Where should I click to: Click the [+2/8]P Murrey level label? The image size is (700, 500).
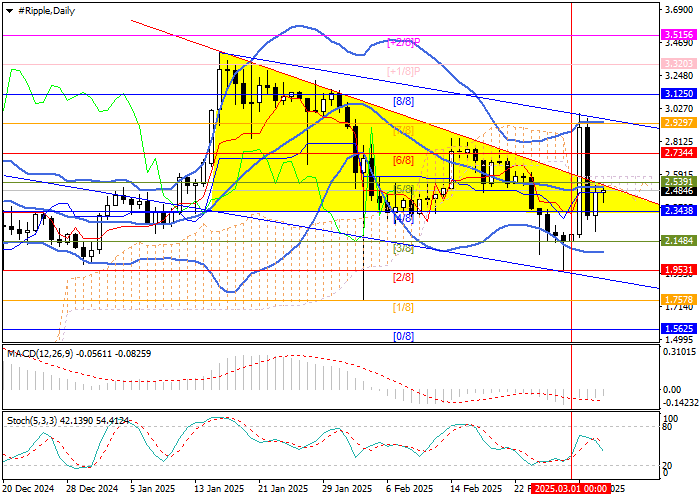point(404,42)
